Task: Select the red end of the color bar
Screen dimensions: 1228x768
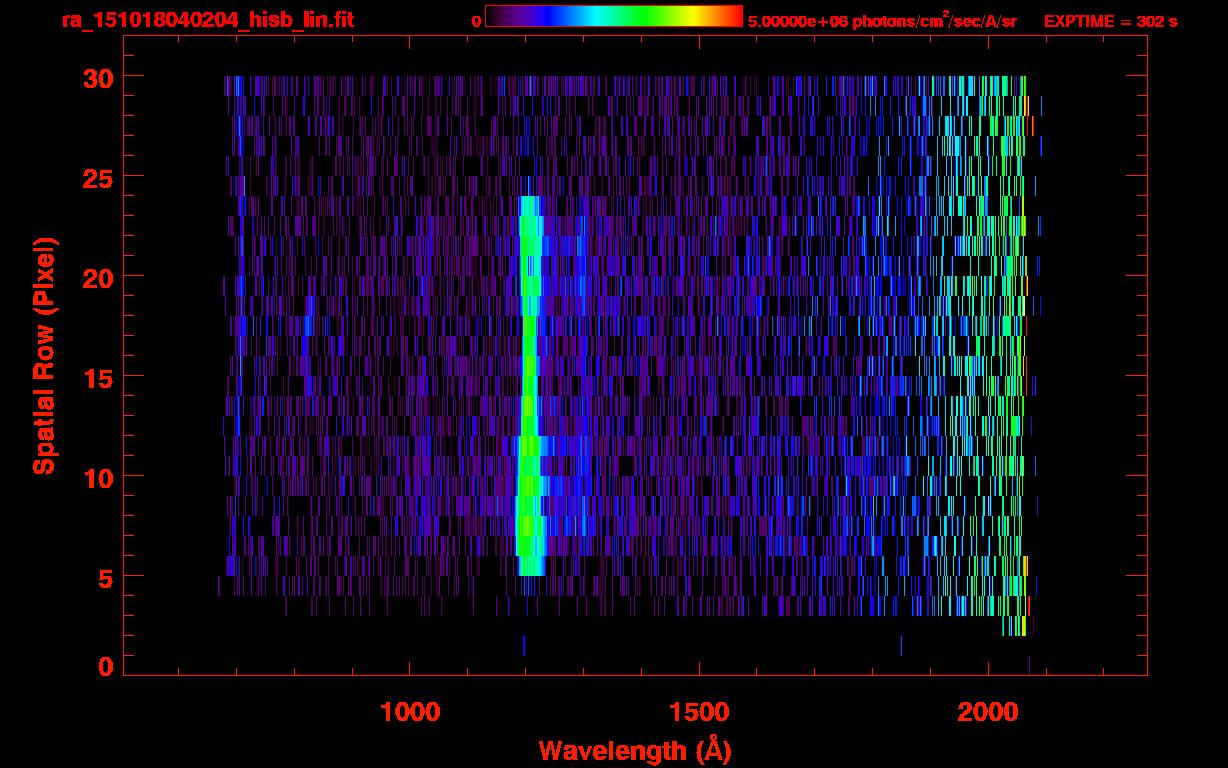Action: [734, 16]
